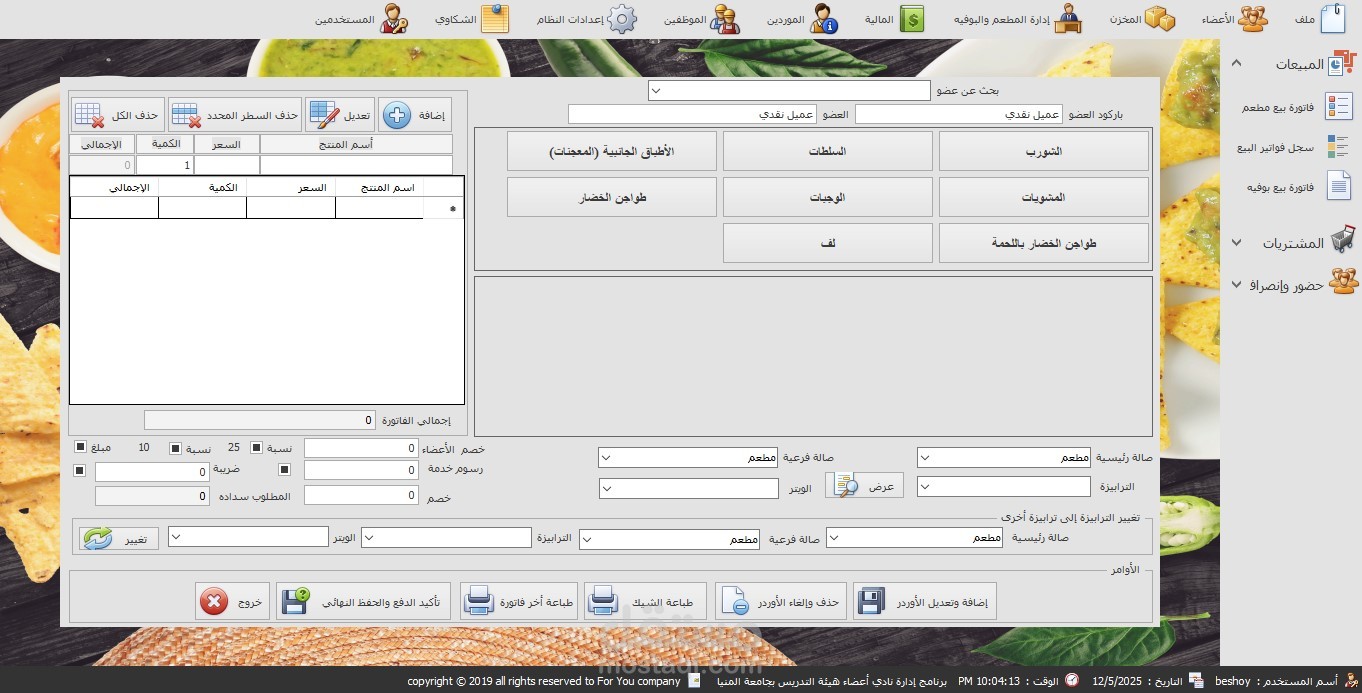The width and height of the screenshot is (1362, 693).
Task: Click حذف وإلغاء الأوردر button
Action: [781, 602]
